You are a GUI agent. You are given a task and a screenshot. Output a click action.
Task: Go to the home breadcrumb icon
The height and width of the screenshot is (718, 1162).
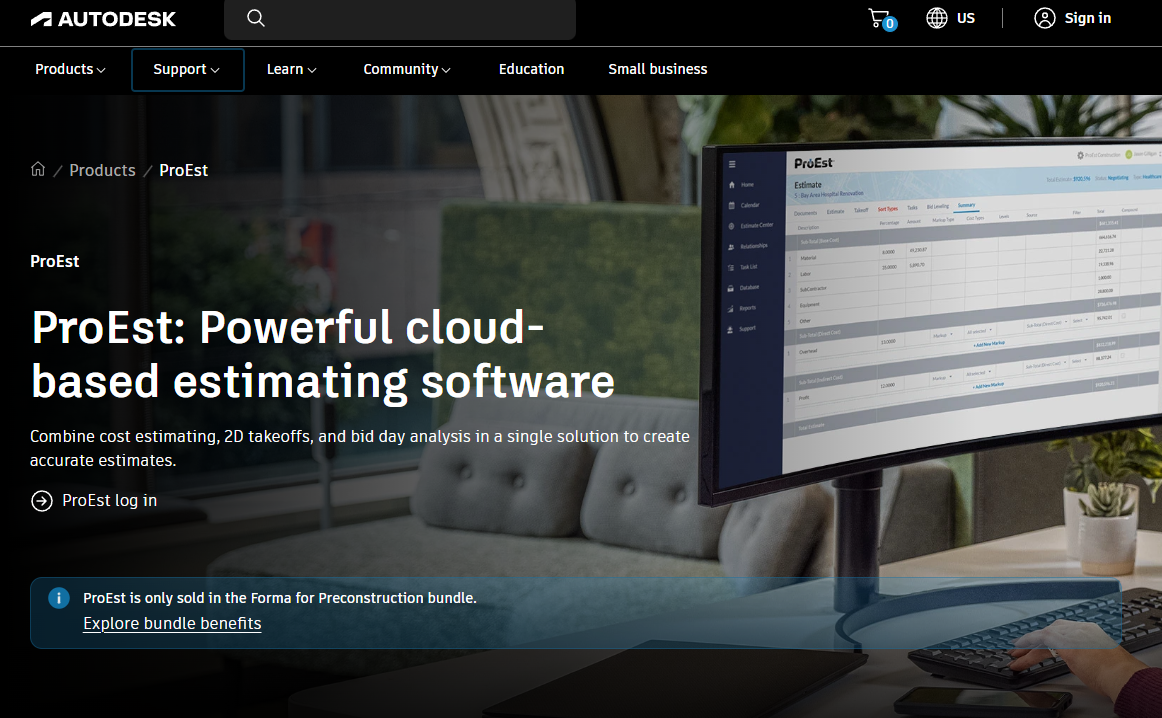click(38, 170)
